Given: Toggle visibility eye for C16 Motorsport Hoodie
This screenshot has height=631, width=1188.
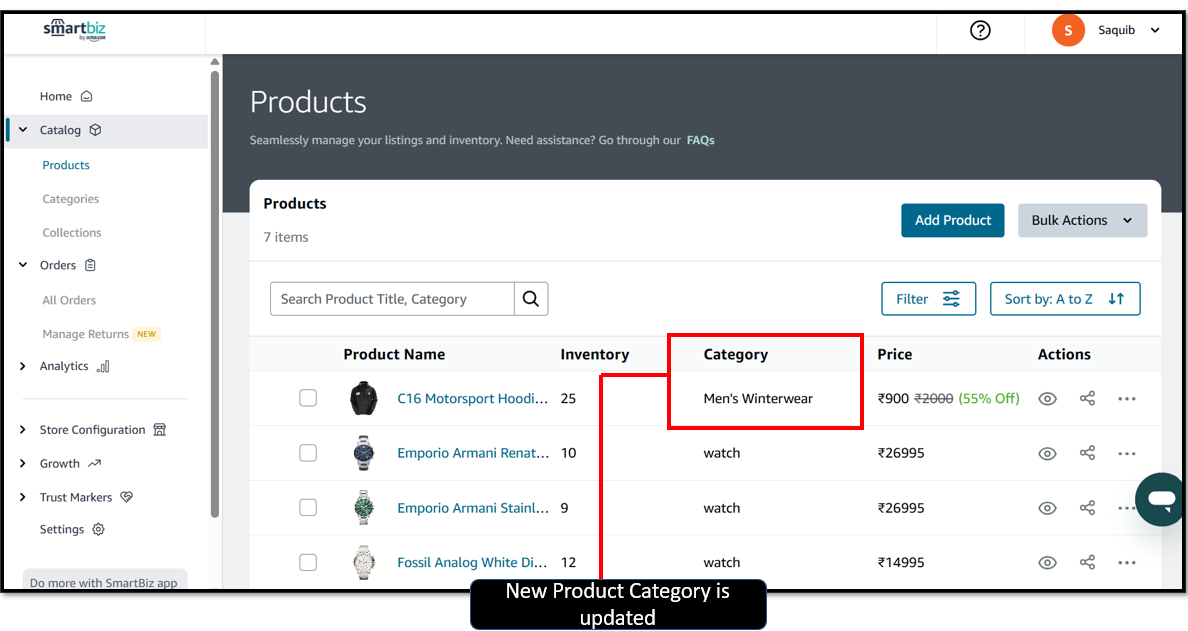Looking at the screenshot, I should (x=1047, y=398).
